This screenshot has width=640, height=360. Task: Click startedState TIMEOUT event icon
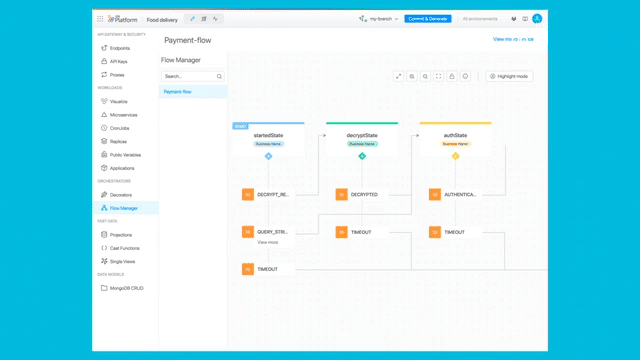click(x=248, y=269)
